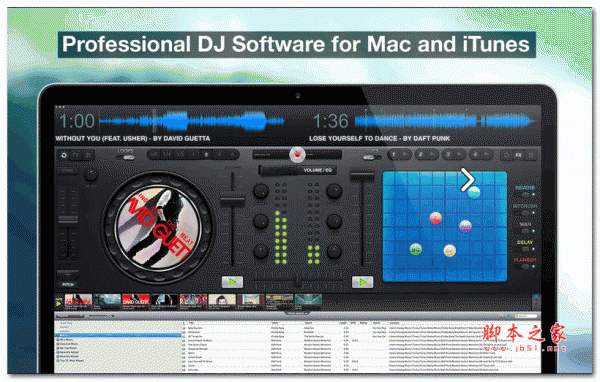Click the next screenshot chevron arrow

point(467,180)
